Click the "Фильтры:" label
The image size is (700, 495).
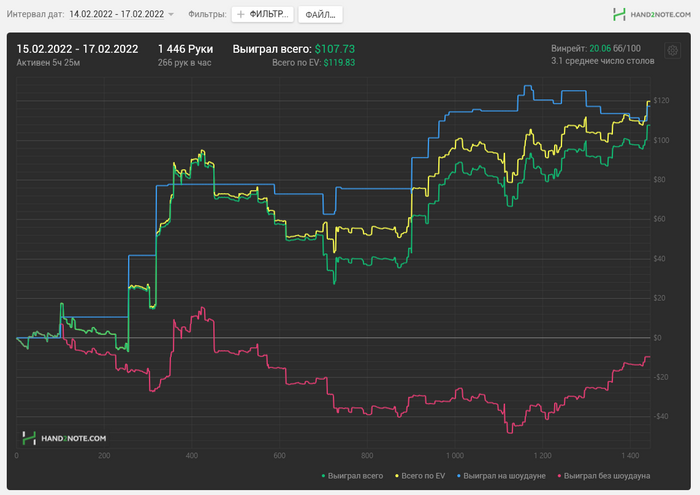[x=207, y=15]
